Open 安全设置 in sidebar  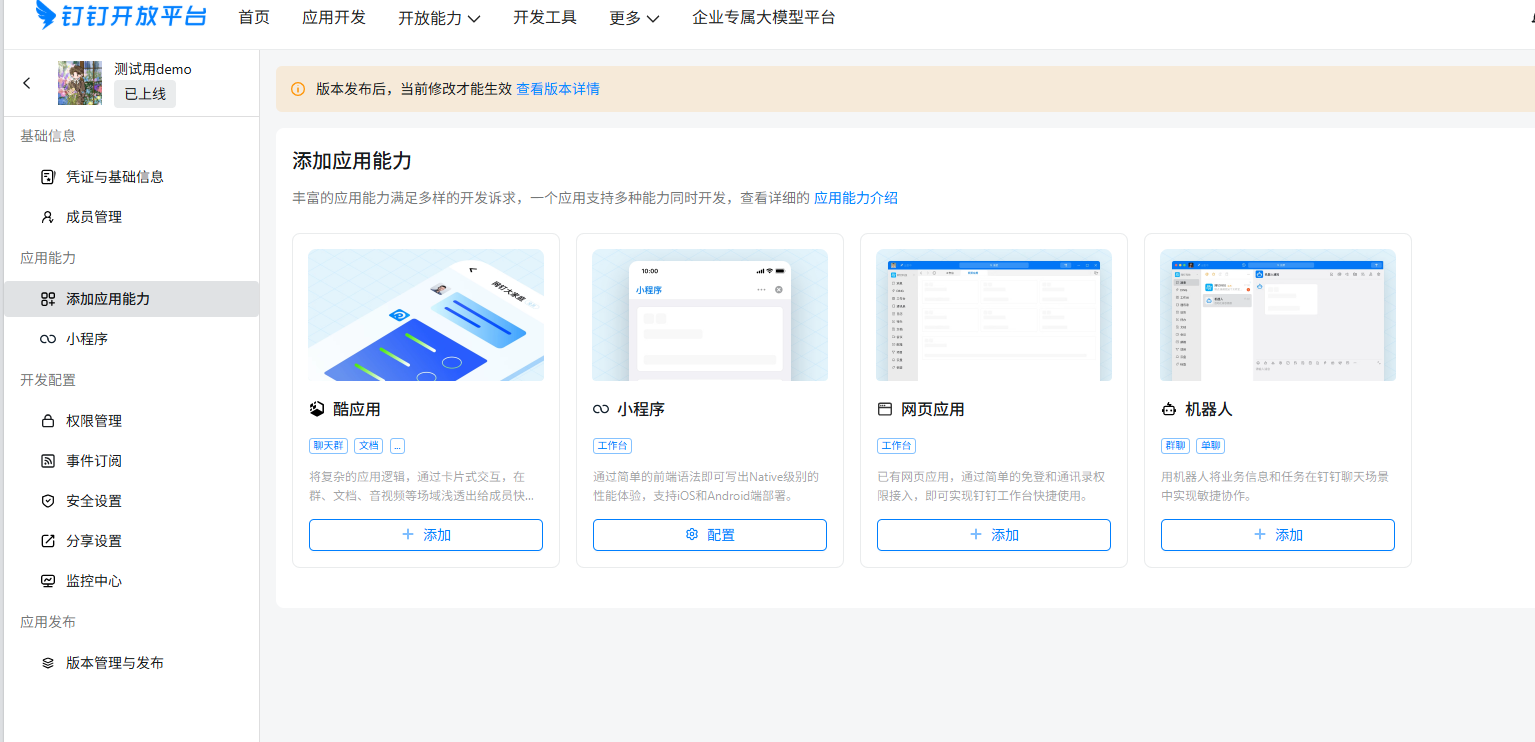pos(131,501)
